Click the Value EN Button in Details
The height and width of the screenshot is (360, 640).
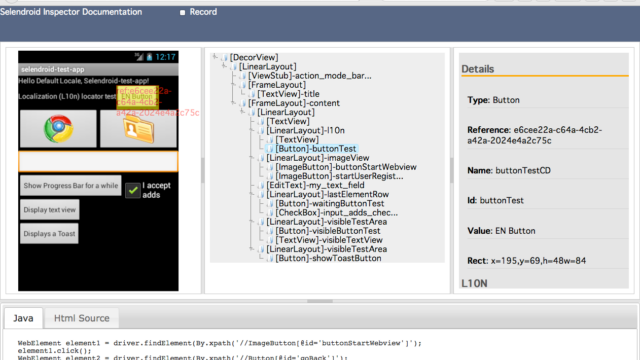pos(515,231)
